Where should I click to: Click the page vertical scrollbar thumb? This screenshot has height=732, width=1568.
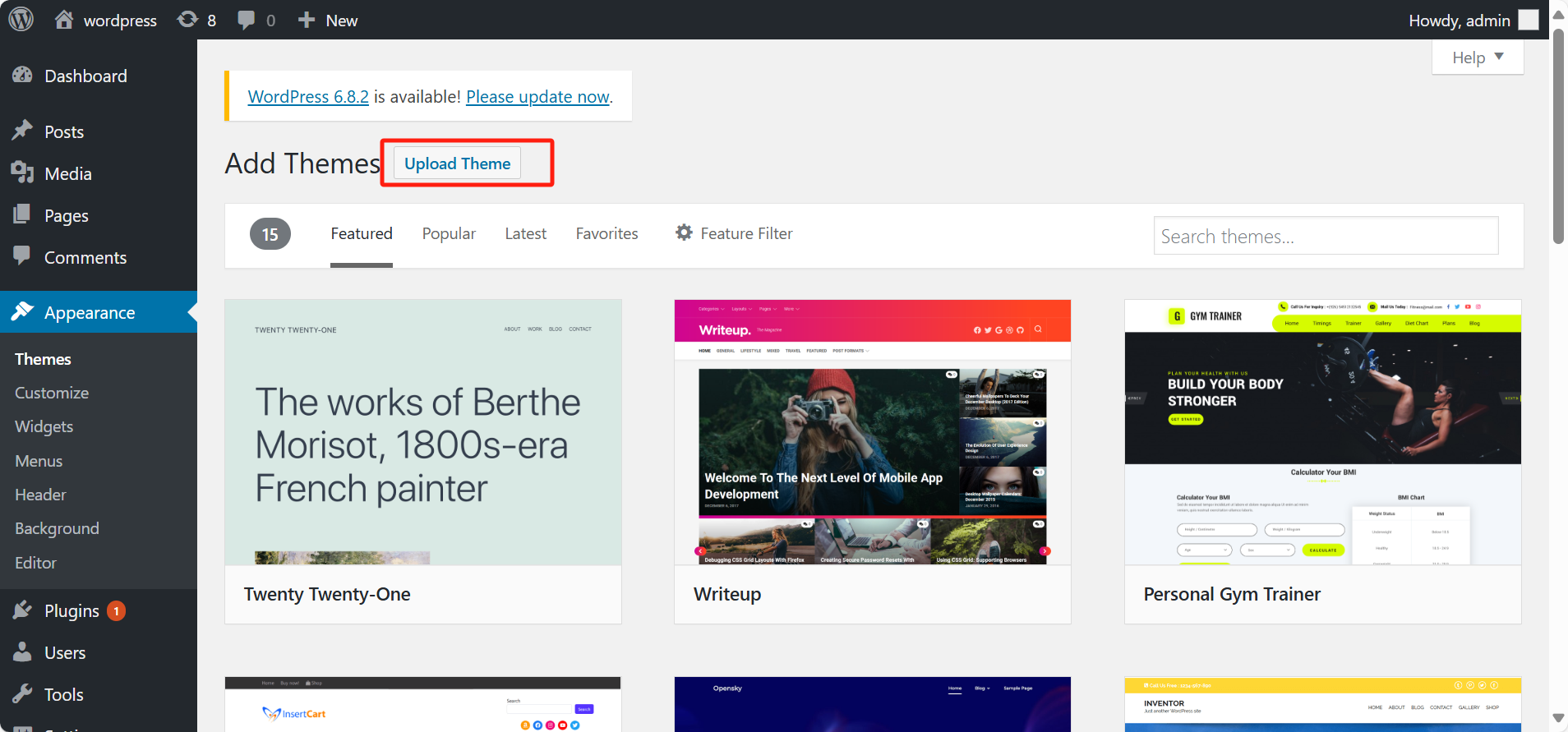1558,136
